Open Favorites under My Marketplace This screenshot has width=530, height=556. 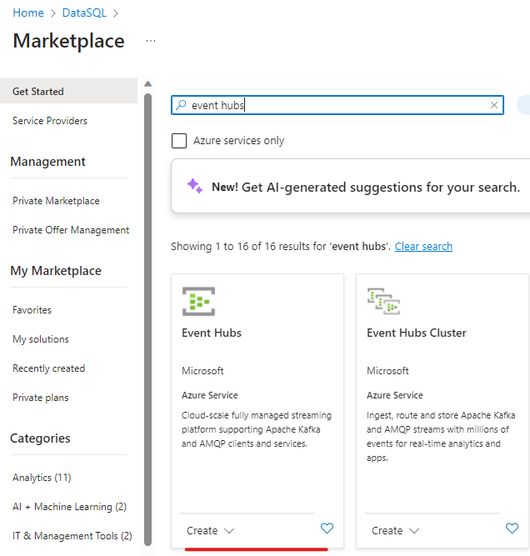(x=32, y=310)
